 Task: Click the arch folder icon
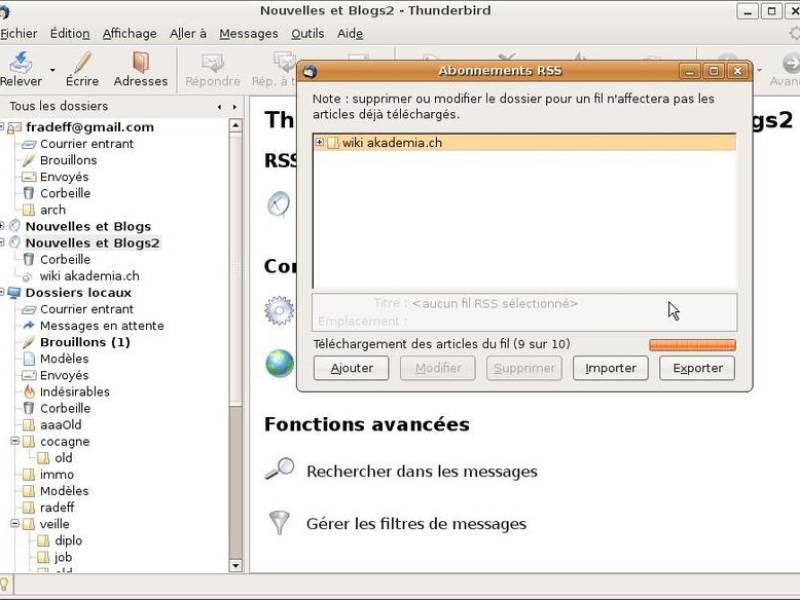pyautogui.click(x=29, y=210)
